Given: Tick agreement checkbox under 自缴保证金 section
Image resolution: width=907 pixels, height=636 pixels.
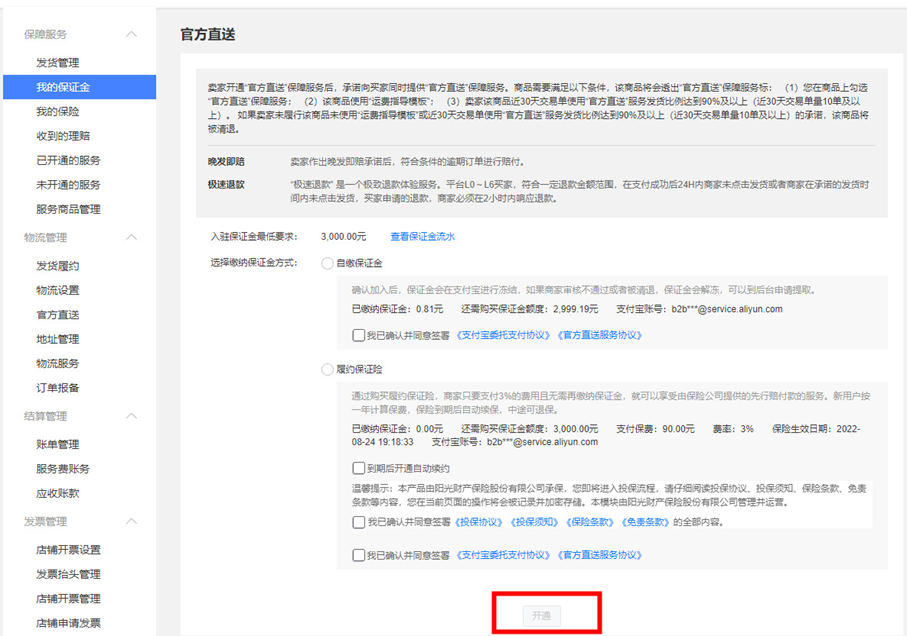Looking at the screenshot, I should pyautogui.click(x=359, y=335).
